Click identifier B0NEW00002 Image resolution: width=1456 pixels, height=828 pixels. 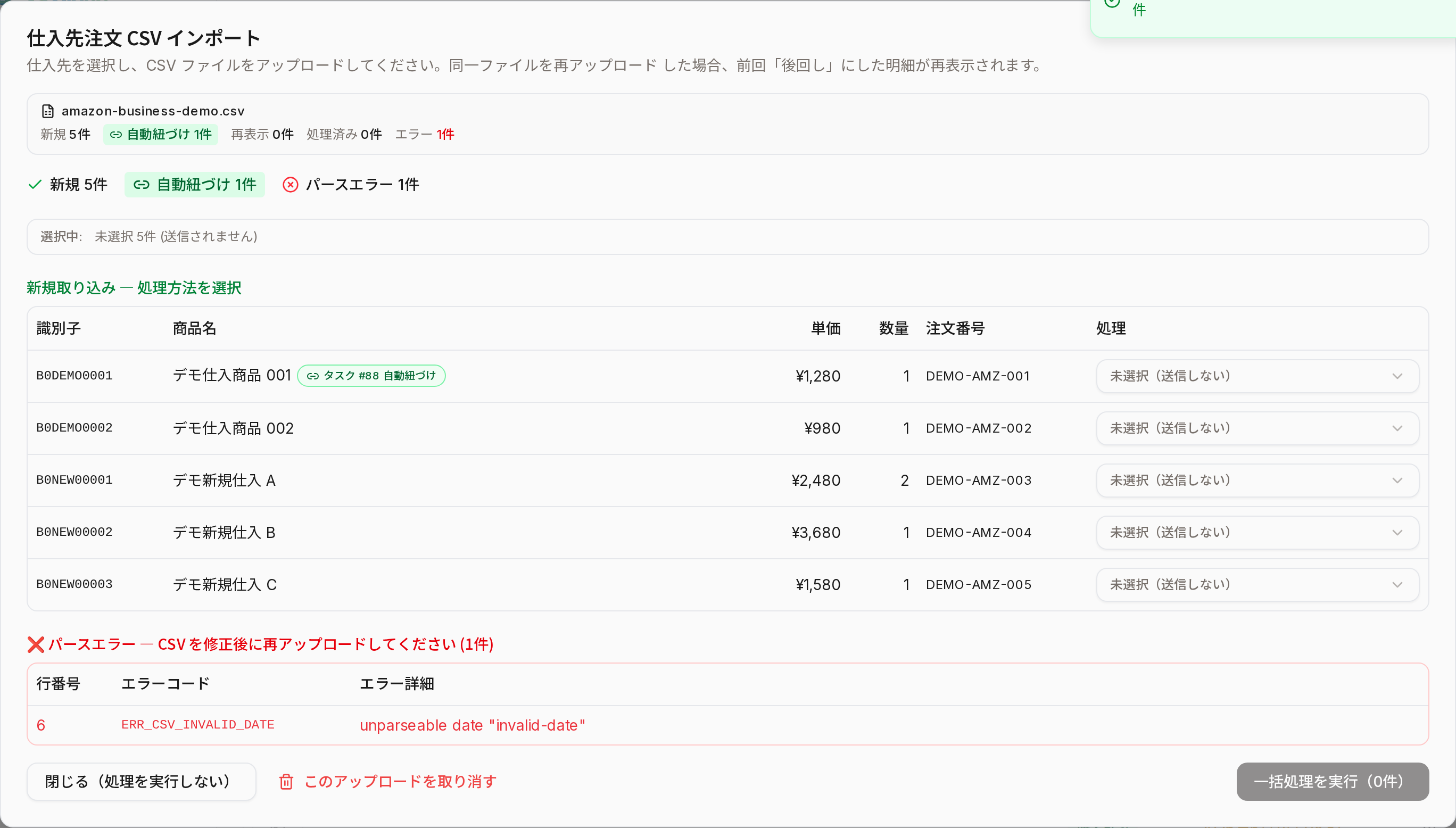(75, 533)
